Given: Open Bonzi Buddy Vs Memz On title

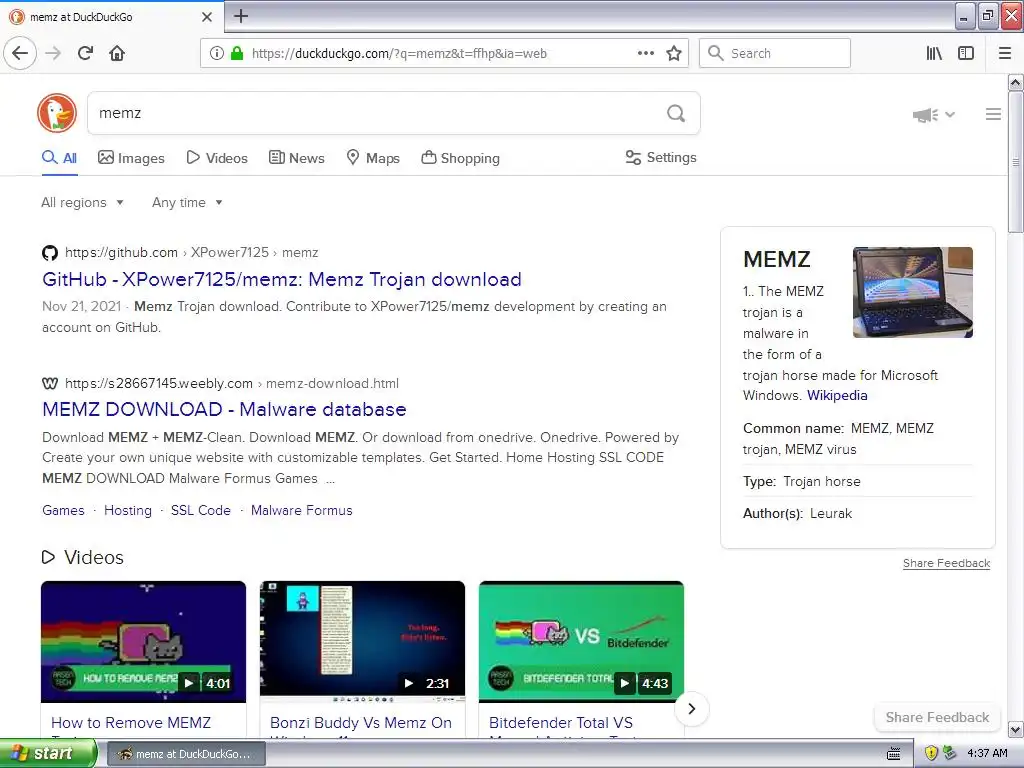Looking at the screenshot, I should click(x=360, y=723).
